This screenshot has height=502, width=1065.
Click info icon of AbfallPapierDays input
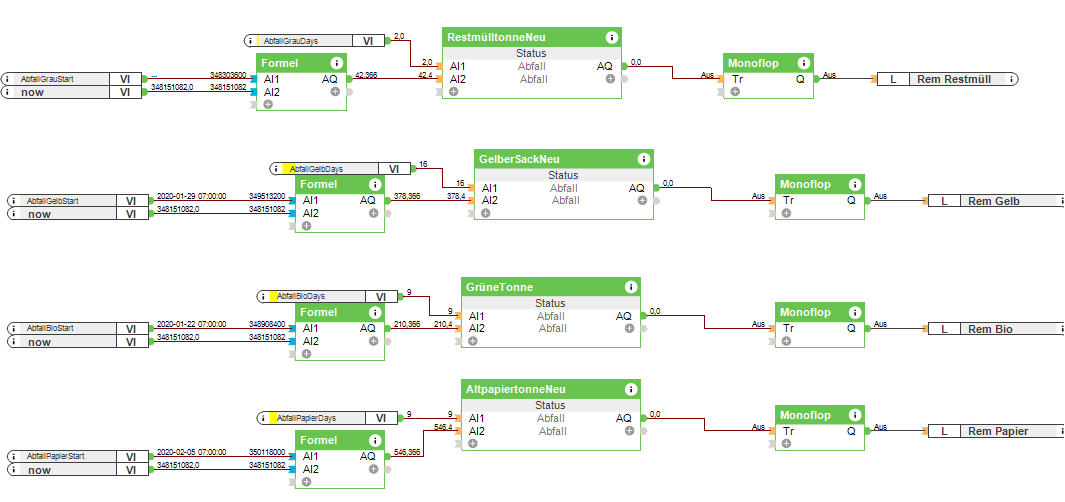[x=264, y=418]
